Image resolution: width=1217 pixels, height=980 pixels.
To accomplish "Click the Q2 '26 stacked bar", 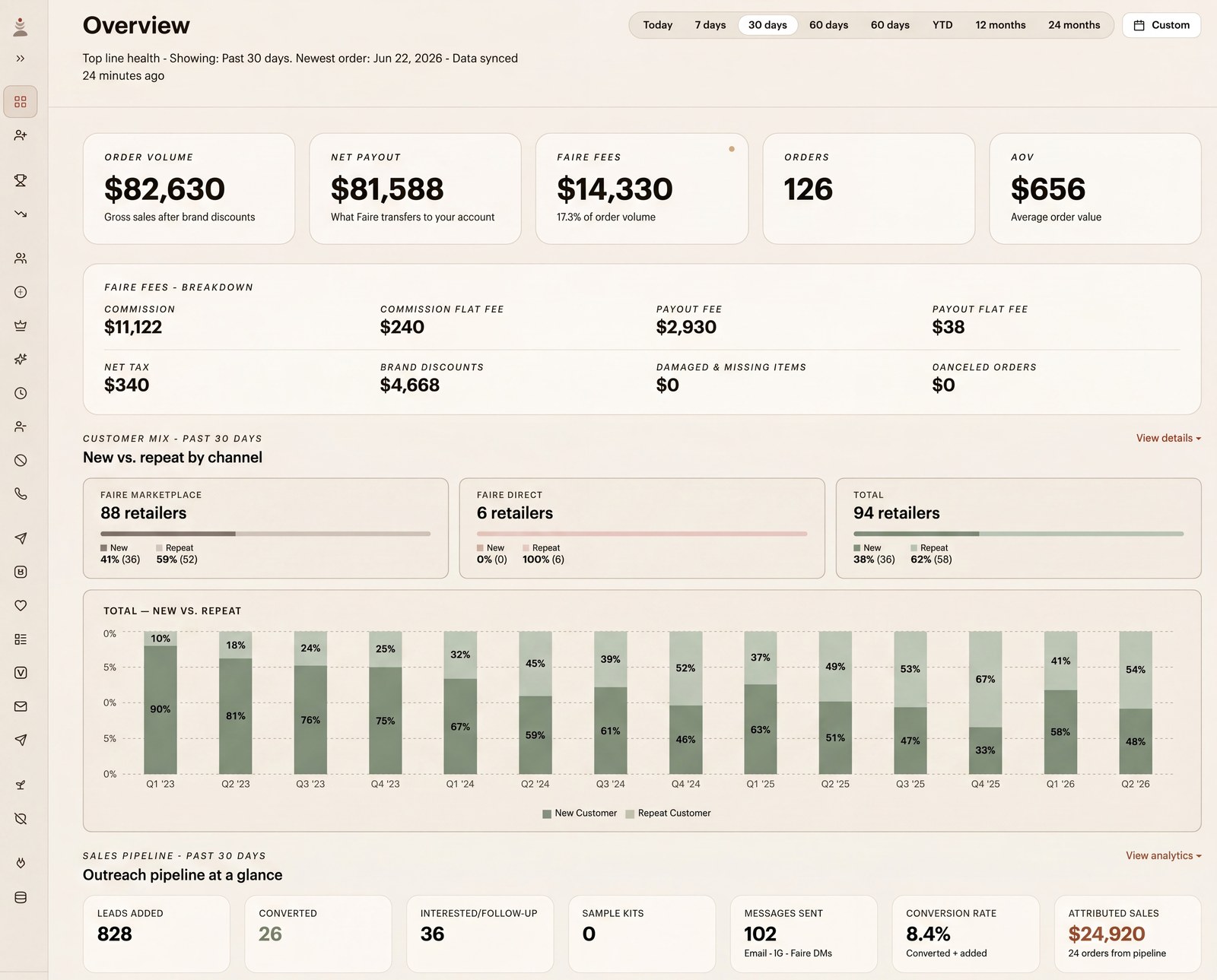I will pyautogui.click(x=1136, y=702).
